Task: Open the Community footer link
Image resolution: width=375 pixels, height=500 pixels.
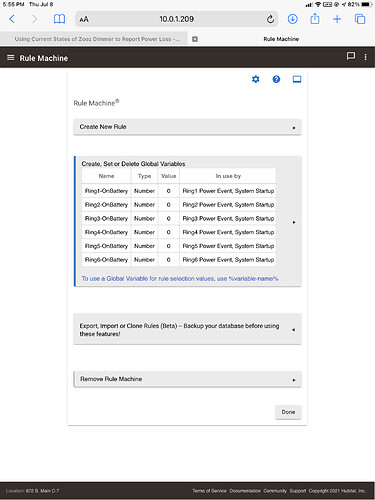Action: pyautogui.click(x=275, y=491)
